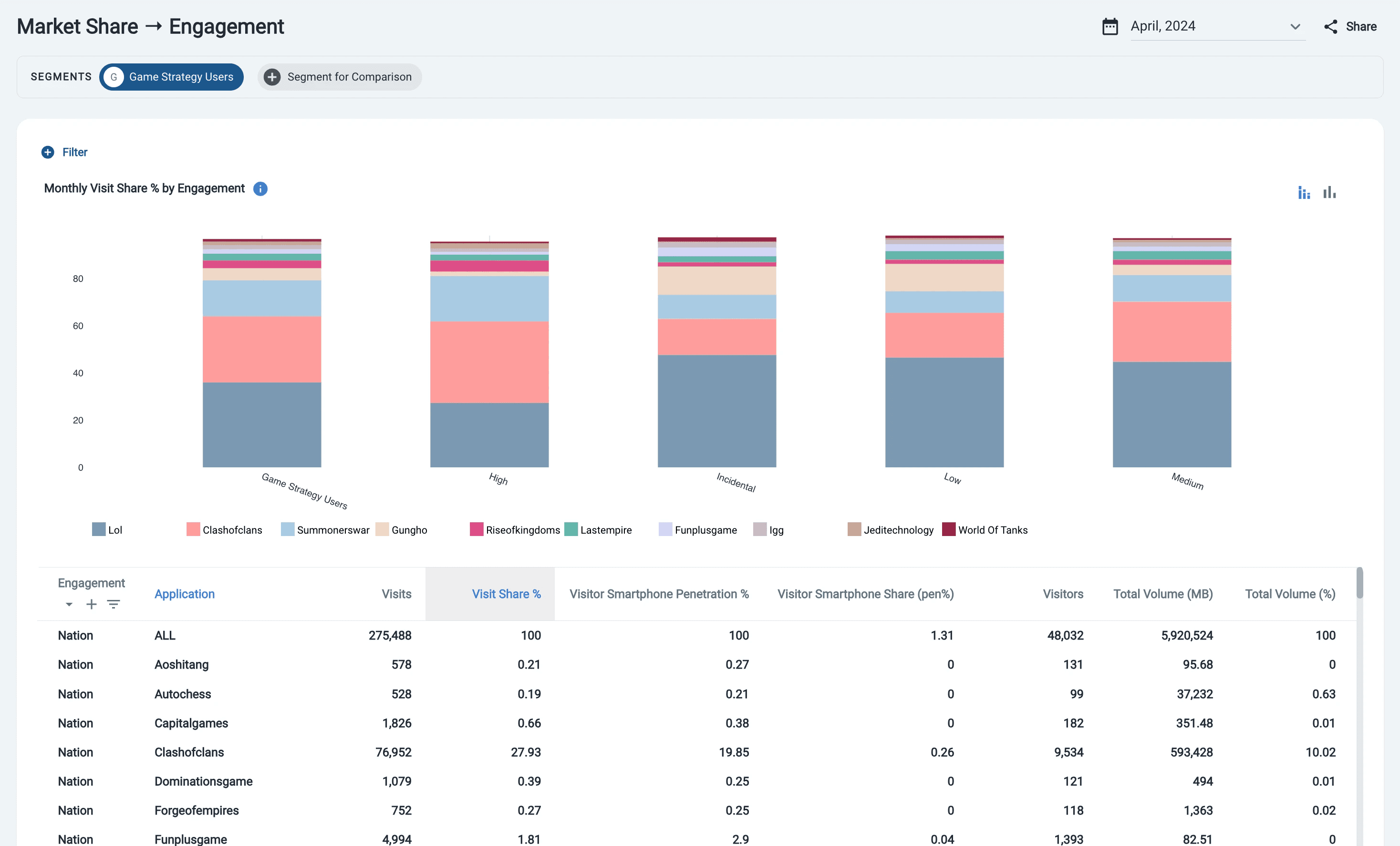Viewport: 1400px width, 846px height.
Task: Switch to the simple bar chart view
Action: point(1329,193)
